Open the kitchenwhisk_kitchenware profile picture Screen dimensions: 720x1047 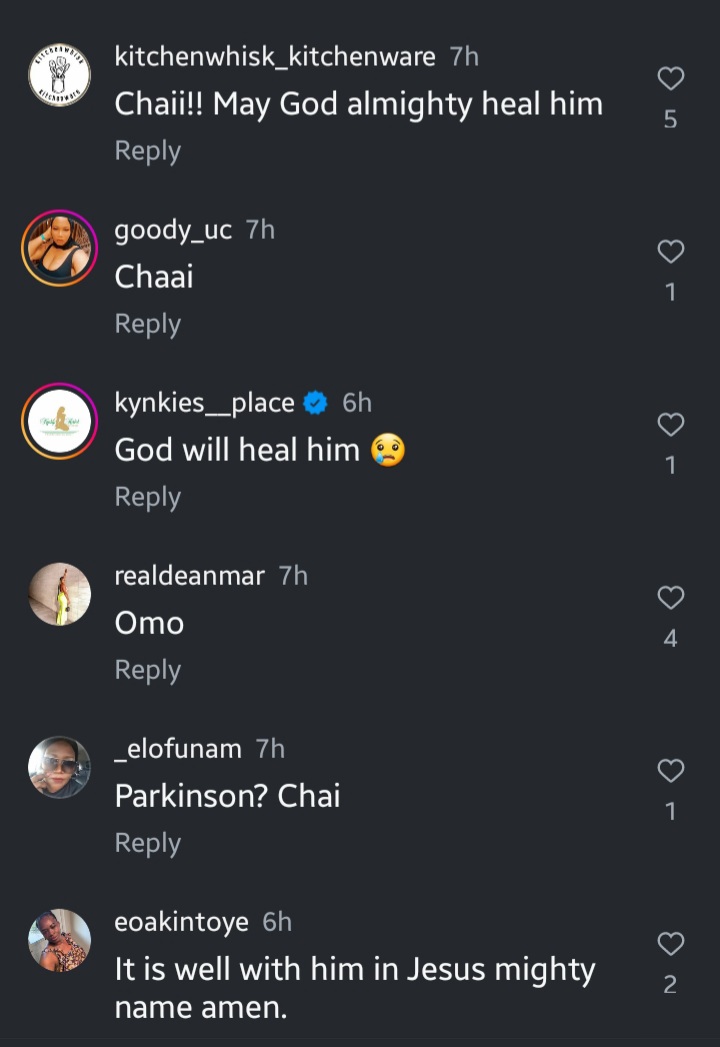click(58, 76)
